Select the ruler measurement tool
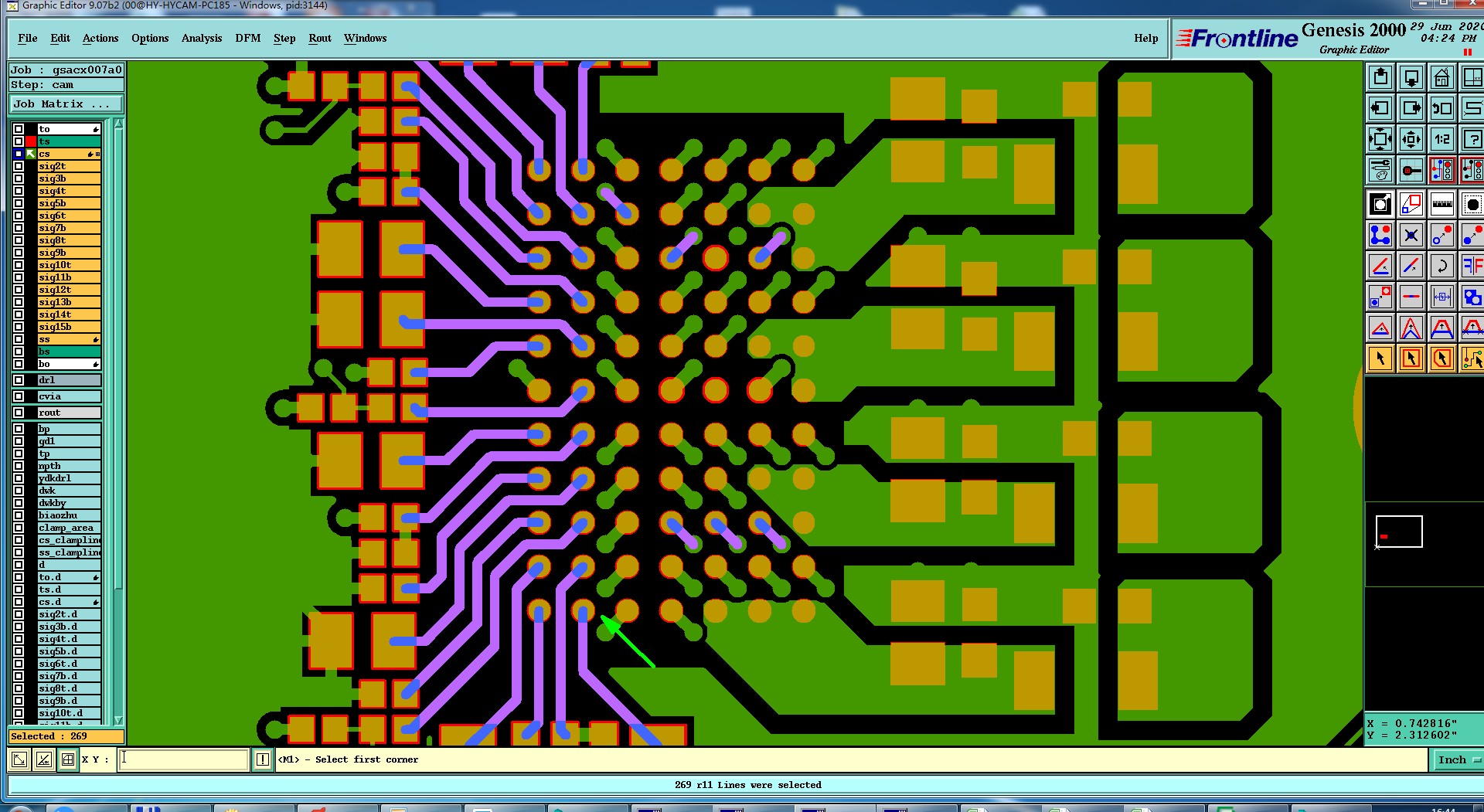 [1441, 204]
